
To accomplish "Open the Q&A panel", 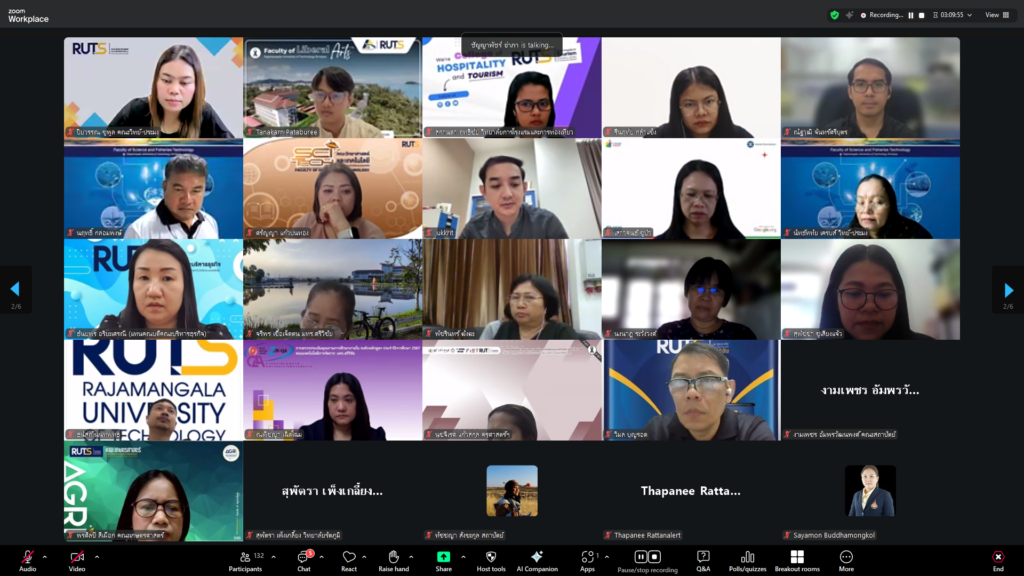I will (x=703, y=557).
